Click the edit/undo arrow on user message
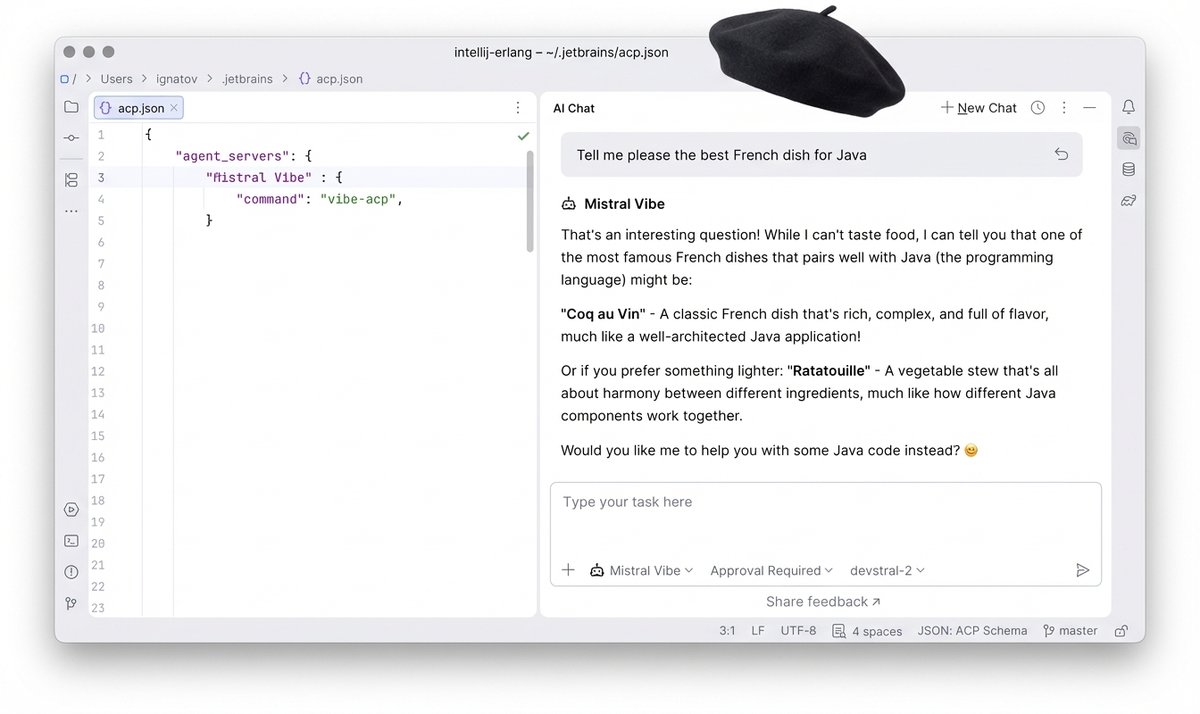This screenshot has height=714, width=1200. [1062, 154]
